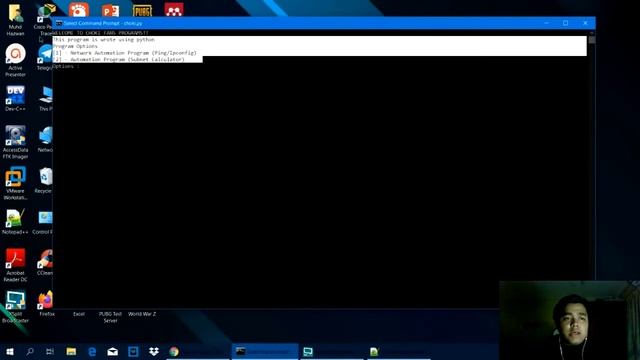The width and height of the screenshot is (640, 360).
Task: Click the Command Prompt vertical scrollbar thumb
Action: click(592, 40)
